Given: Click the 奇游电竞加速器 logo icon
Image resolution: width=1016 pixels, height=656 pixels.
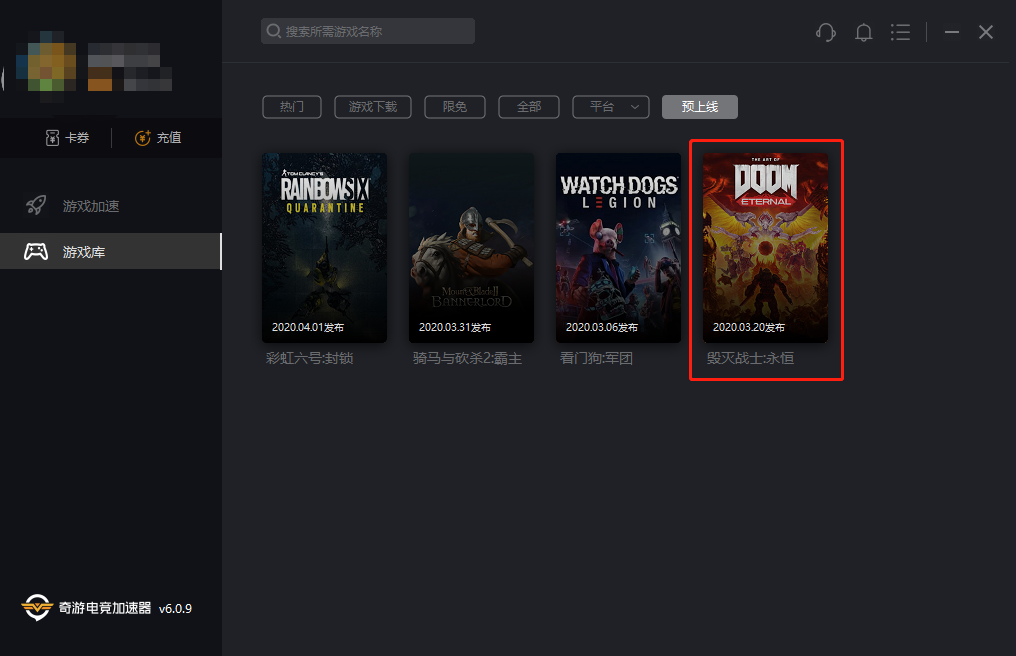Looking at the screenshot, I should 36,607.
